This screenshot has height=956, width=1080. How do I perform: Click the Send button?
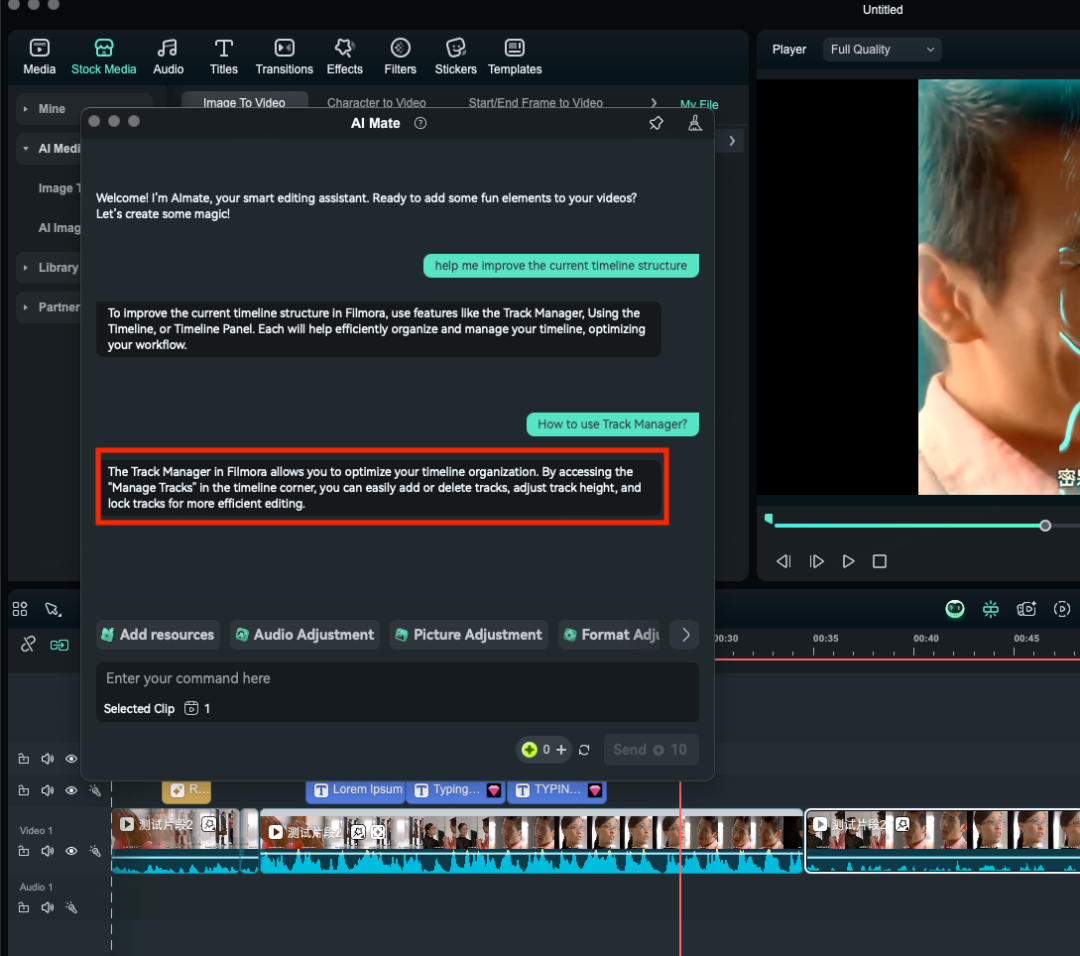coord(650,749)
